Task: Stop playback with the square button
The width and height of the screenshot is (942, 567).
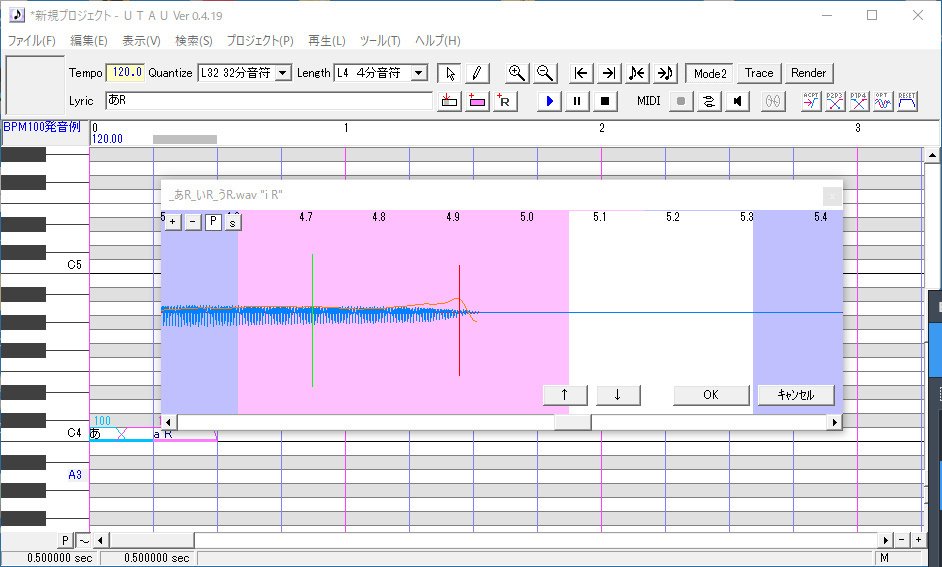Action: pos(605,101)
